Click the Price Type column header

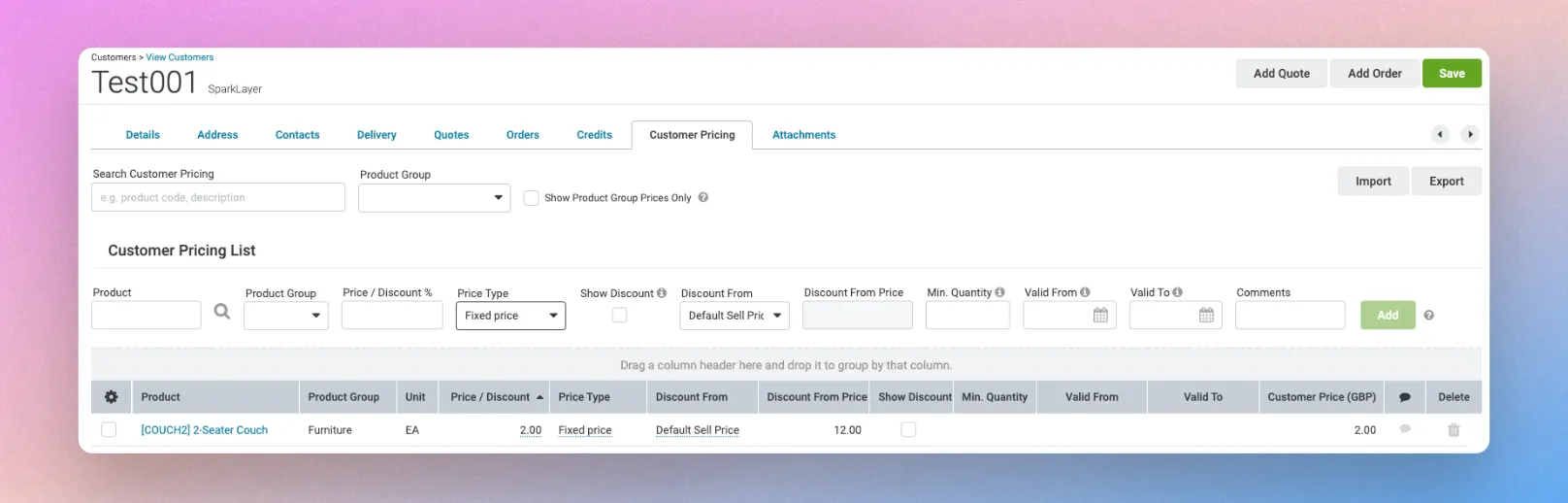[598, 397]
